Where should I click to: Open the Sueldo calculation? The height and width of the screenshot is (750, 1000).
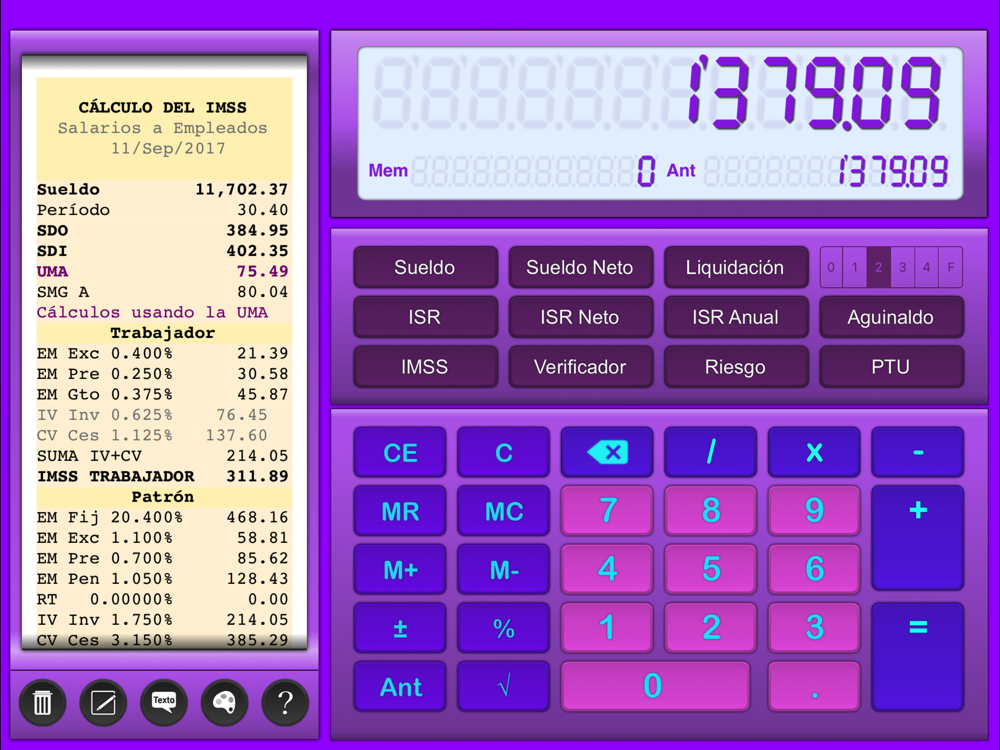(x=425, y=267)
